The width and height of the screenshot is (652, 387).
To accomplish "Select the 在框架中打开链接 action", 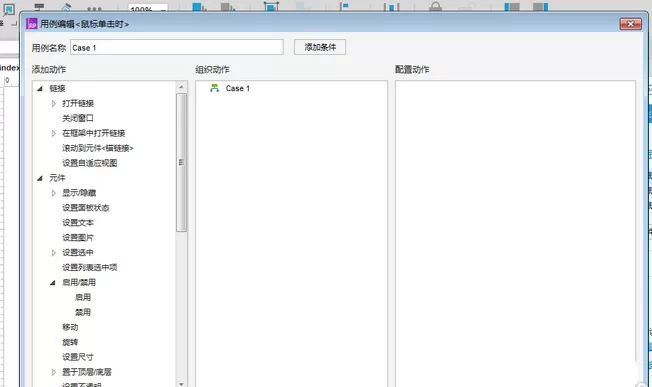I will 94,133.
